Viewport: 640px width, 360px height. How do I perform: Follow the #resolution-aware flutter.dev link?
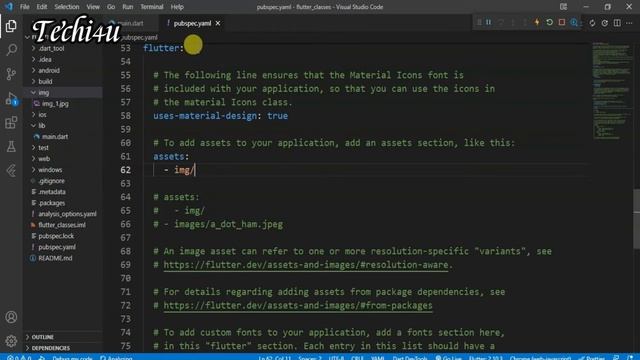(306, 265)
